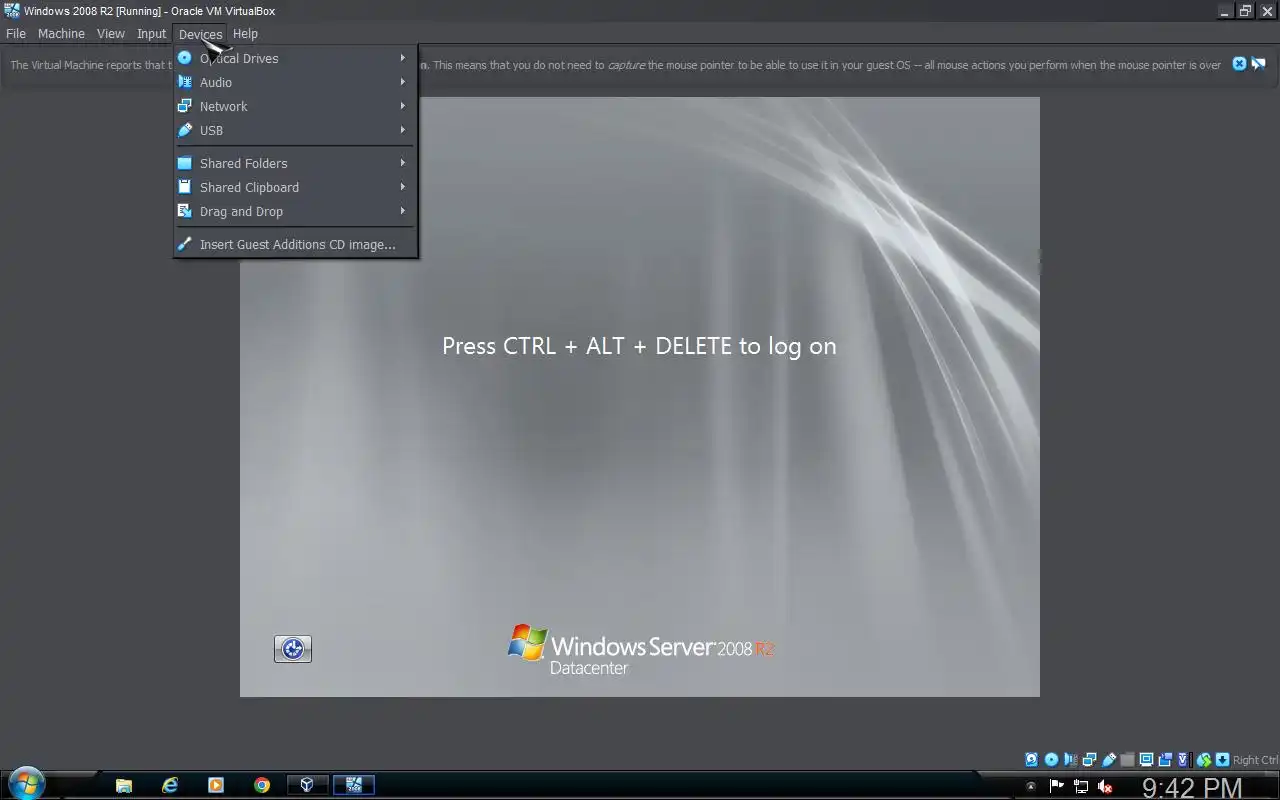Dismiss the mouse integration notification

click(x=1239, y=64)
